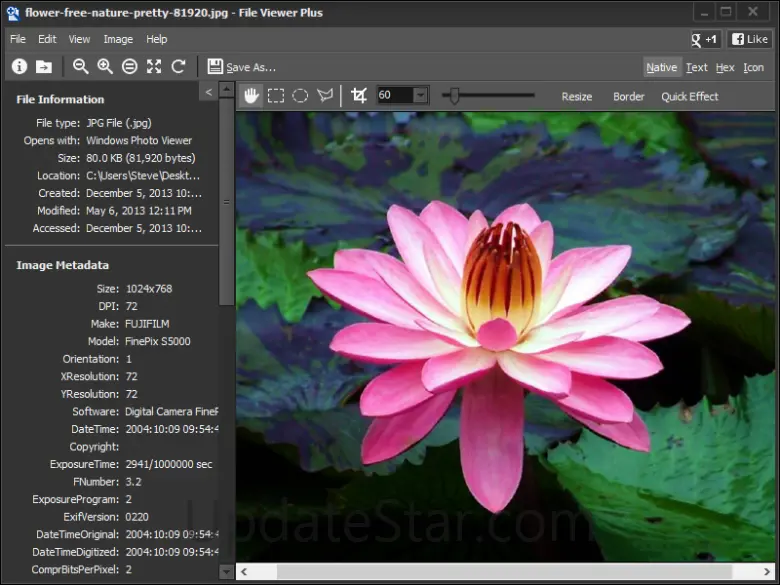Rotate the image with the rotate icon
The height and width of the screenshot is (585, 780).
click(x=179, y=67)
